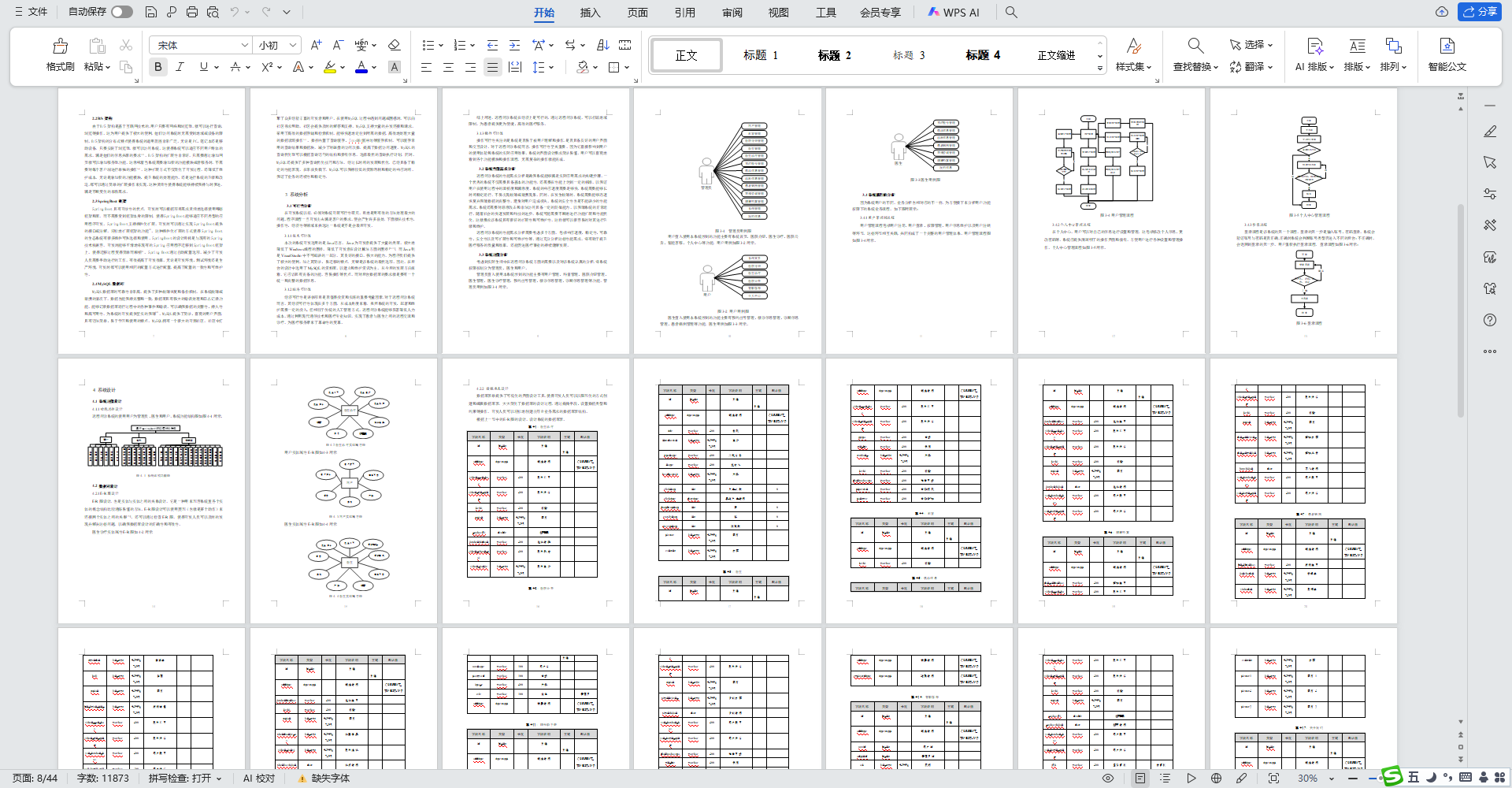
Task: Toggle justified paragraph alignment
Action: [x=492, y=67]
